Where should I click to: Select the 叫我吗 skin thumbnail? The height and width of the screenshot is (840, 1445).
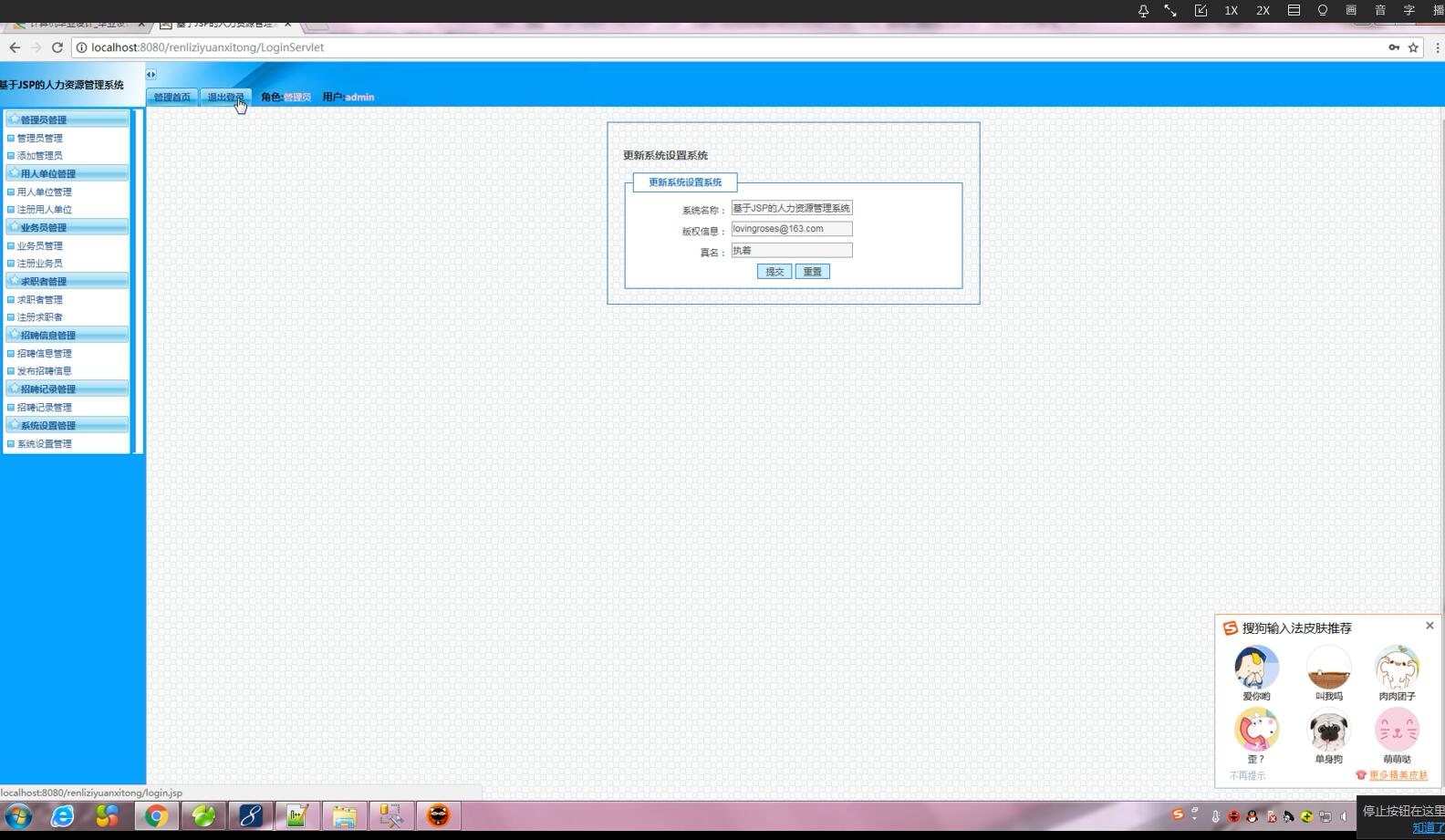point(1328,668)
